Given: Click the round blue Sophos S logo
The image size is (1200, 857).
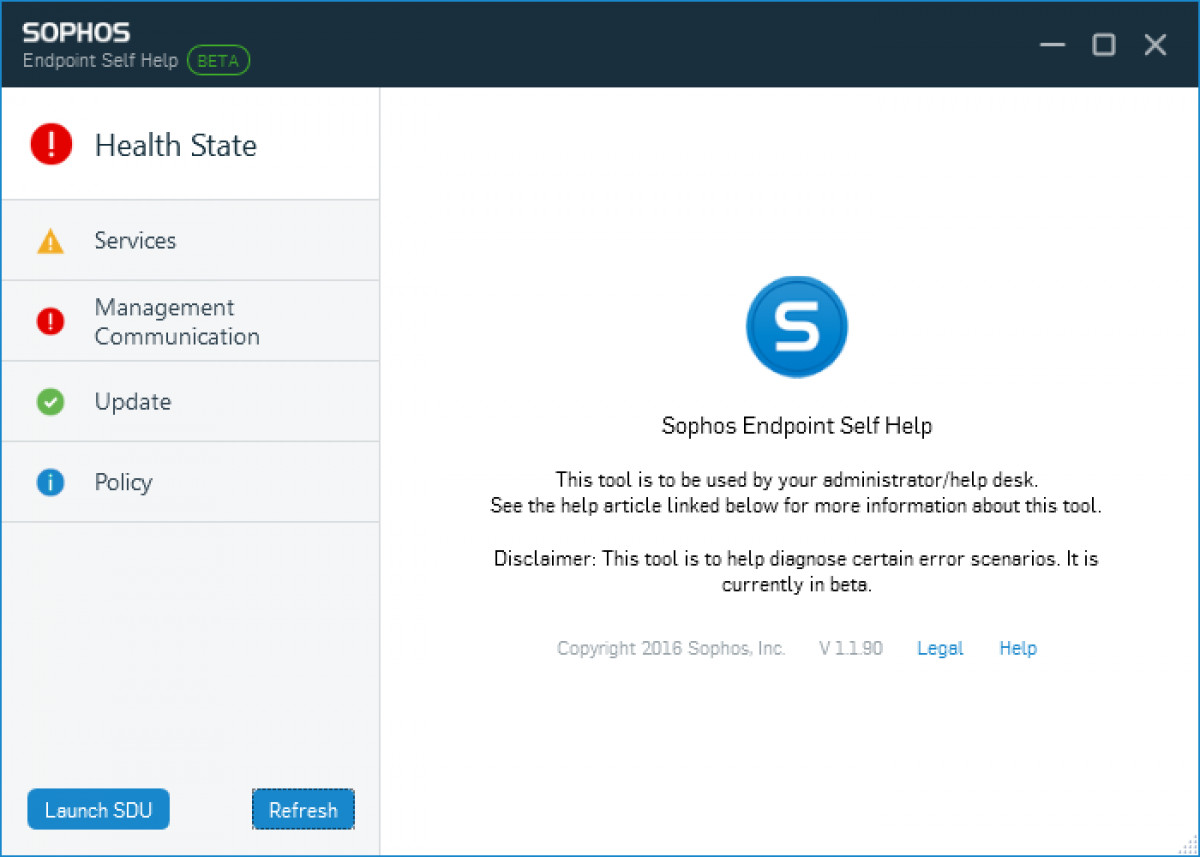Looking at the screenshot, I should point(796,327).
